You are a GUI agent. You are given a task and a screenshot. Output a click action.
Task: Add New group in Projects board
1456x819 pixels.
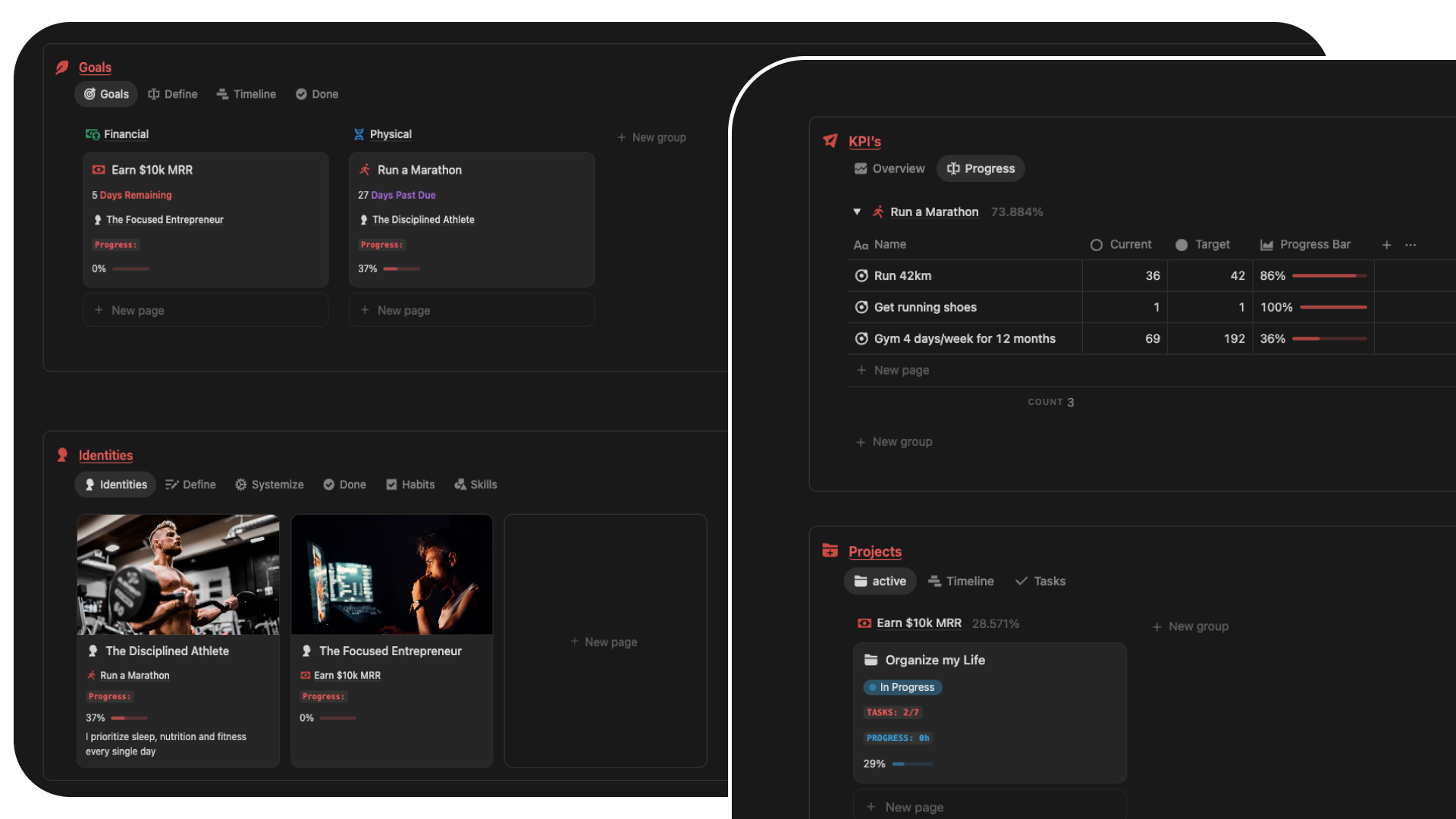[x=1190, y=626]
